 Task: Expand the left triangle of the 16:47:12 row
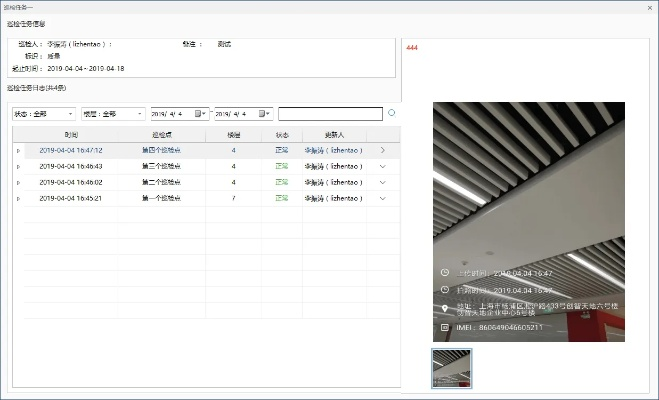click(x=18, y=150)
